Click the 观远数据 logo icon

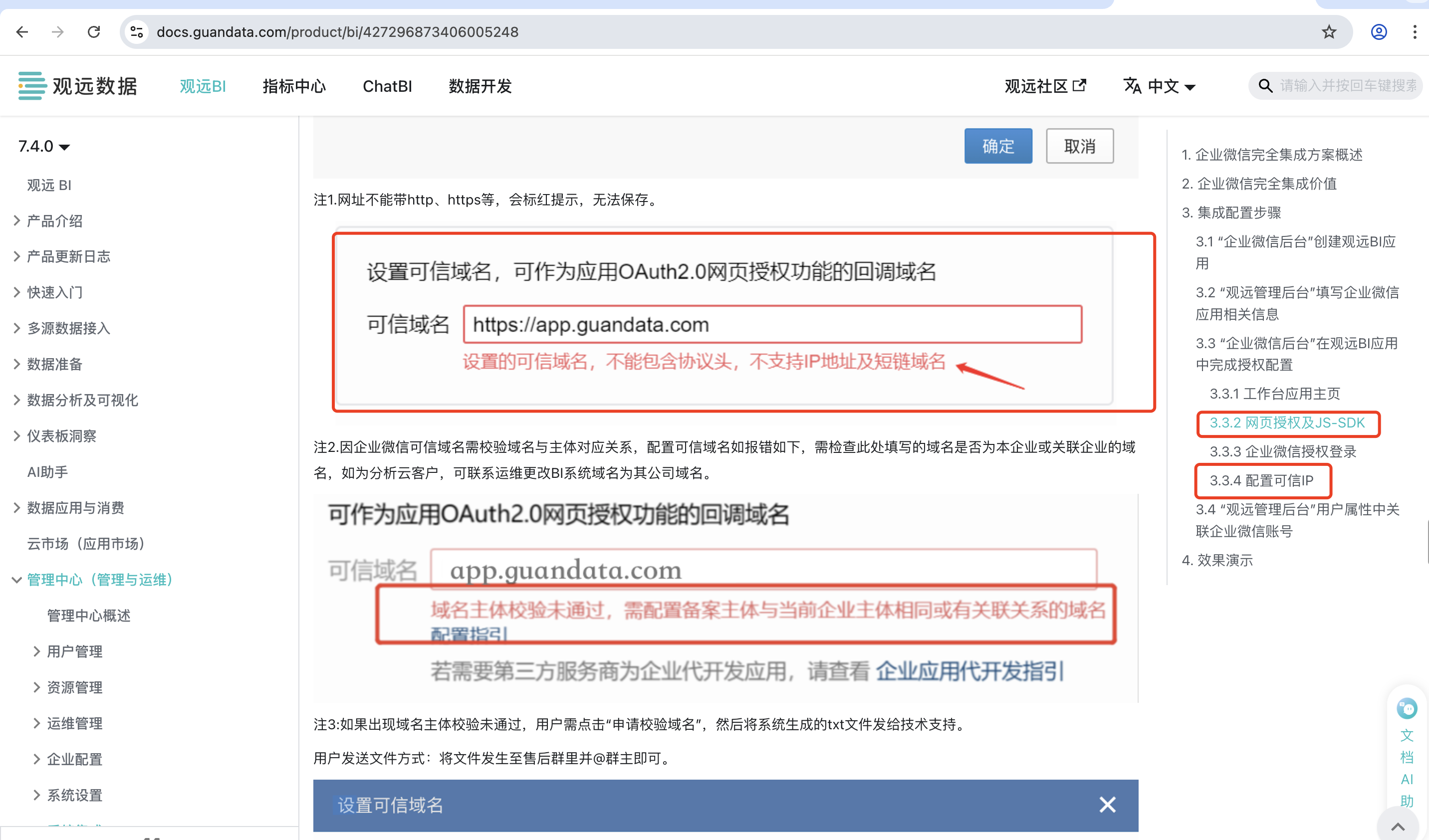click(31, 86)
